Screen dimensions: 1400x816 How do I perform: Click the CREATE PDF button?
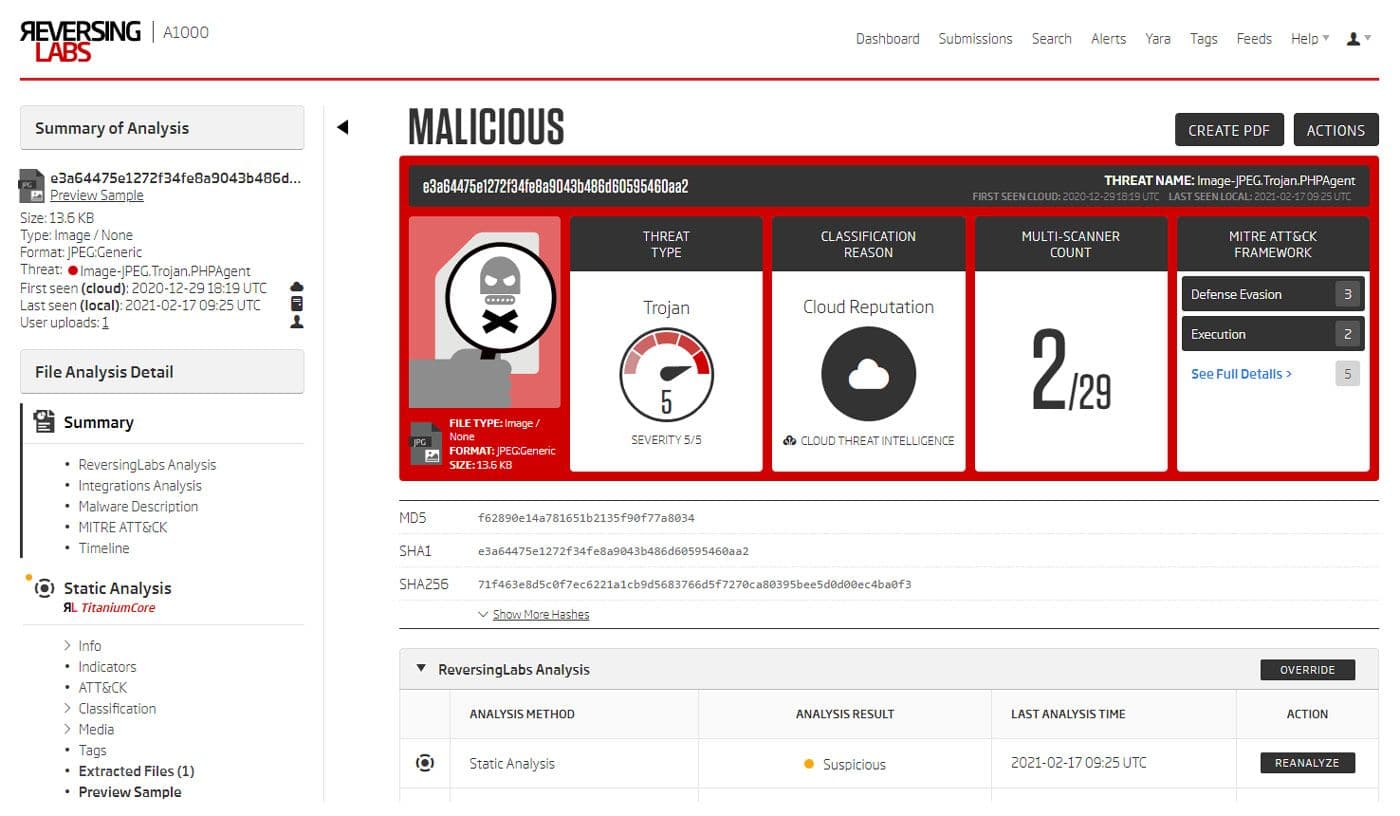(1228, 130)
